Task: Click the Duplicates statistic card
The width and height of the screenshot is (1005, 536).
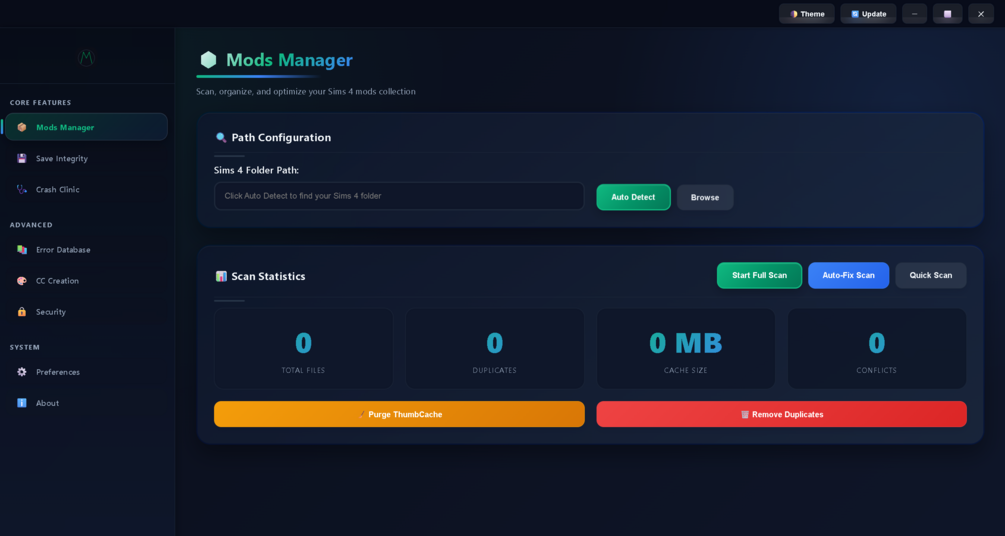Action: (495, 348)
